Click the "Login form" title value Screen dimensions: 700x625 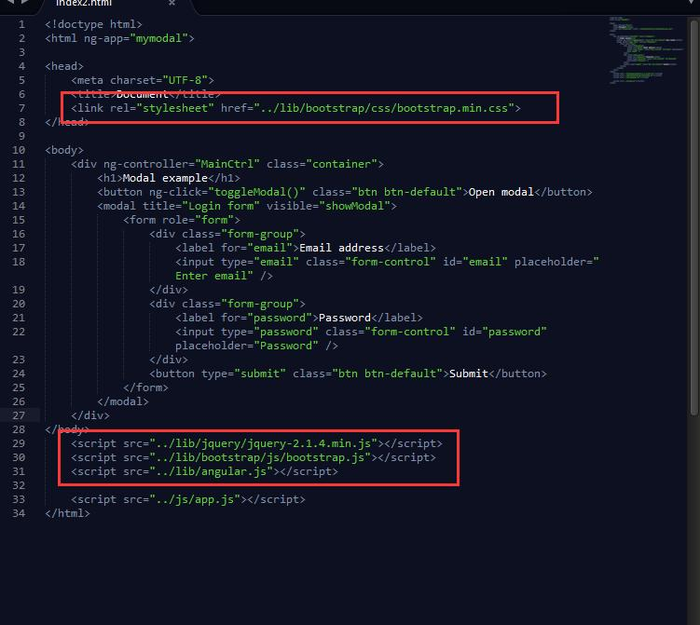click(221, 206)
